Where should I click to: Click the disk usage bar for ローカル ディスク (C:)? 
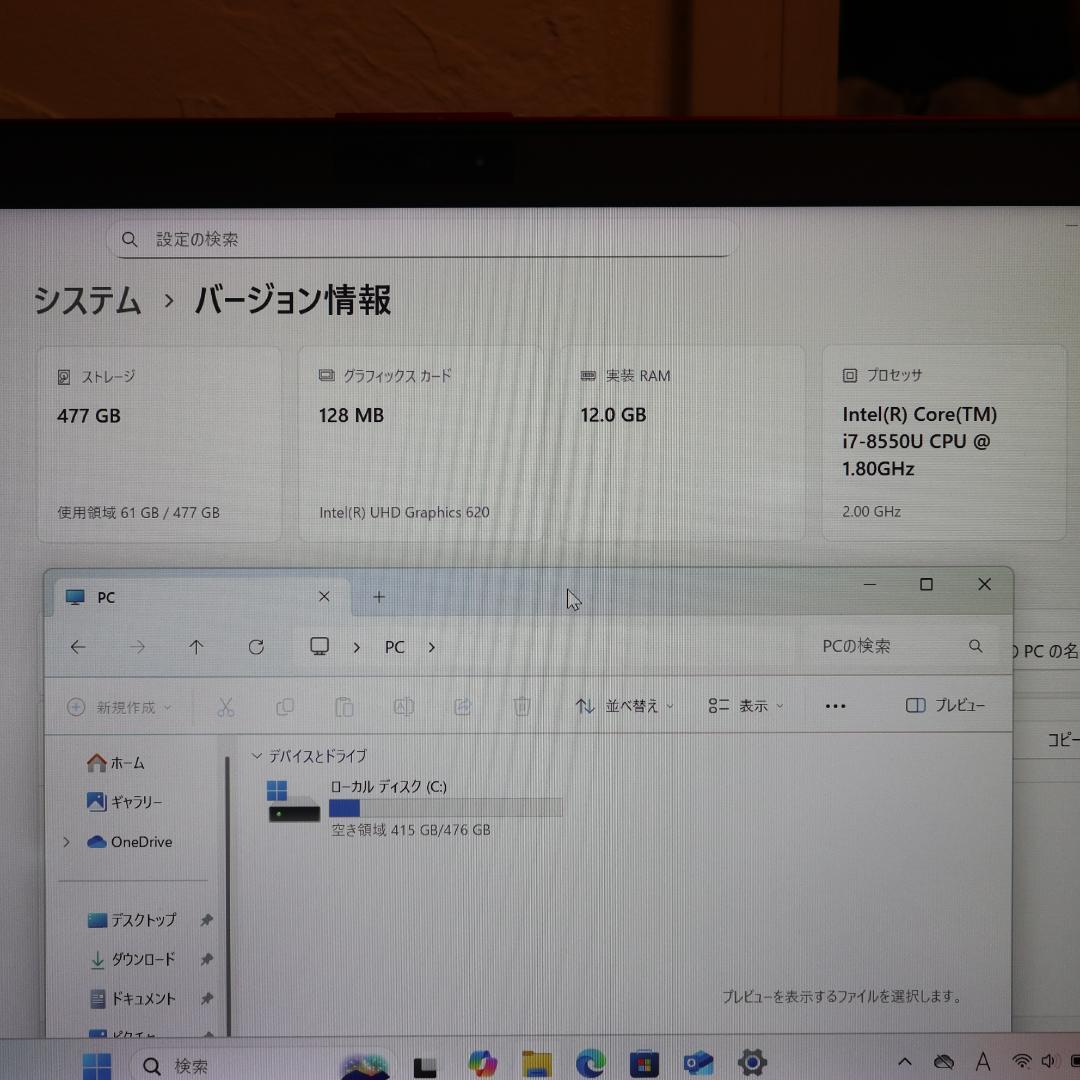pos(447,808)
